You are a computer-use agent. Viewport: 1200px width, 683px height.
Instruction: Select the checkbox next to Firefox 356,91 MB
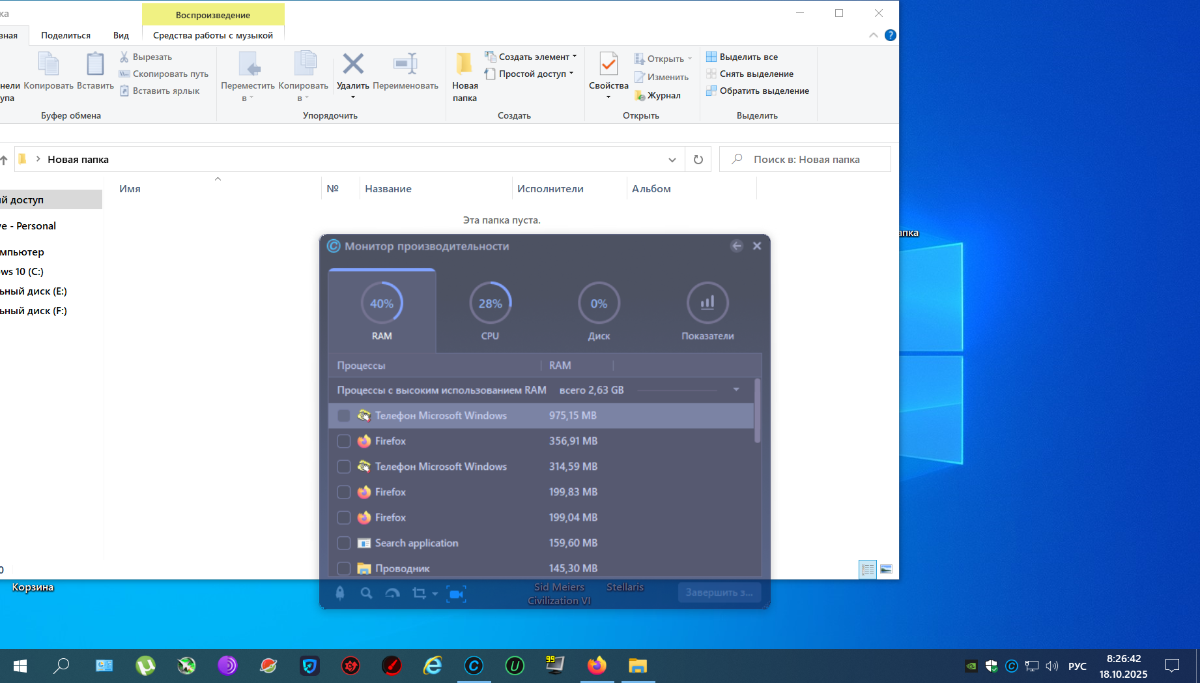(x=344, y=441)
